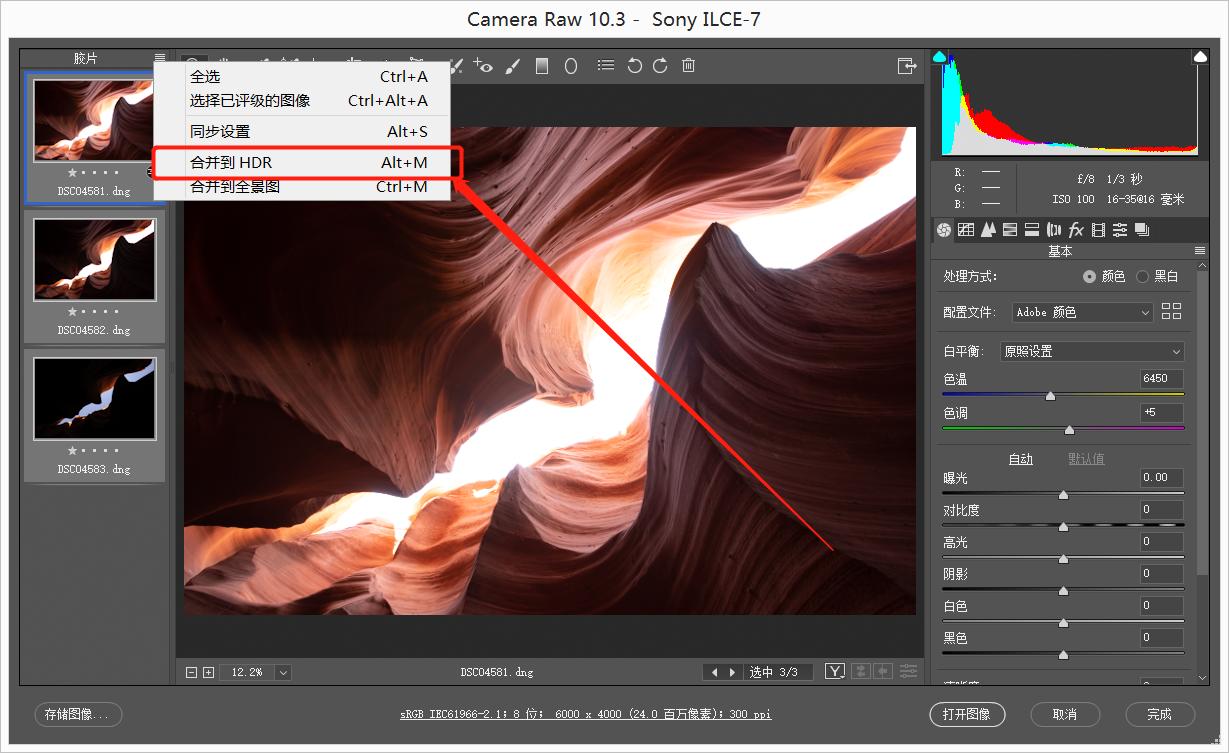Open the filmstrip panel menu icon
This screenshot has height=753, width=1229.
click(160, 59)
